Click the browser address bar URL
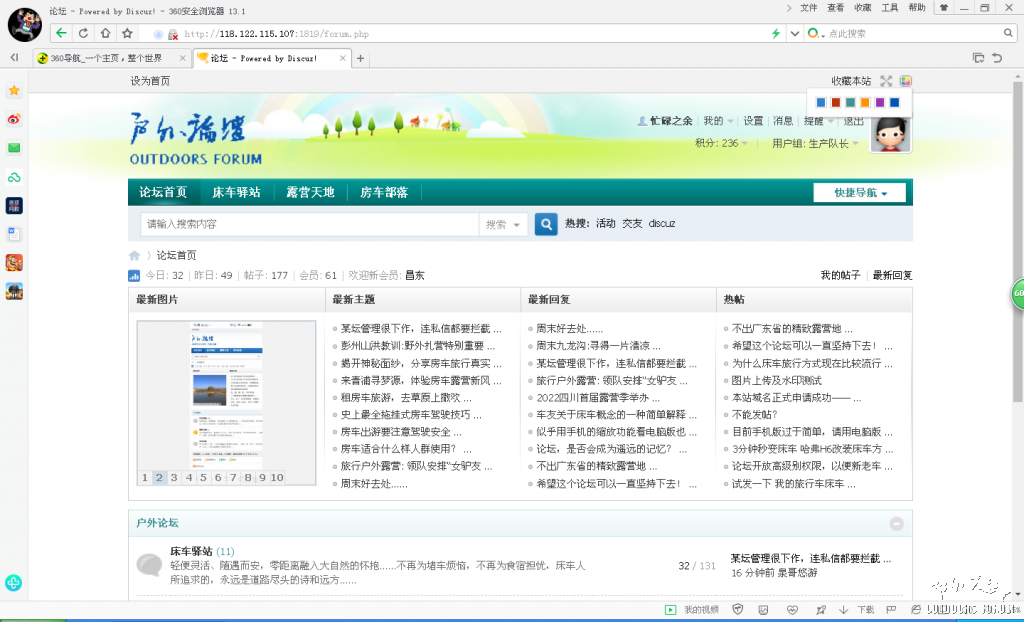 click(276, 33)
